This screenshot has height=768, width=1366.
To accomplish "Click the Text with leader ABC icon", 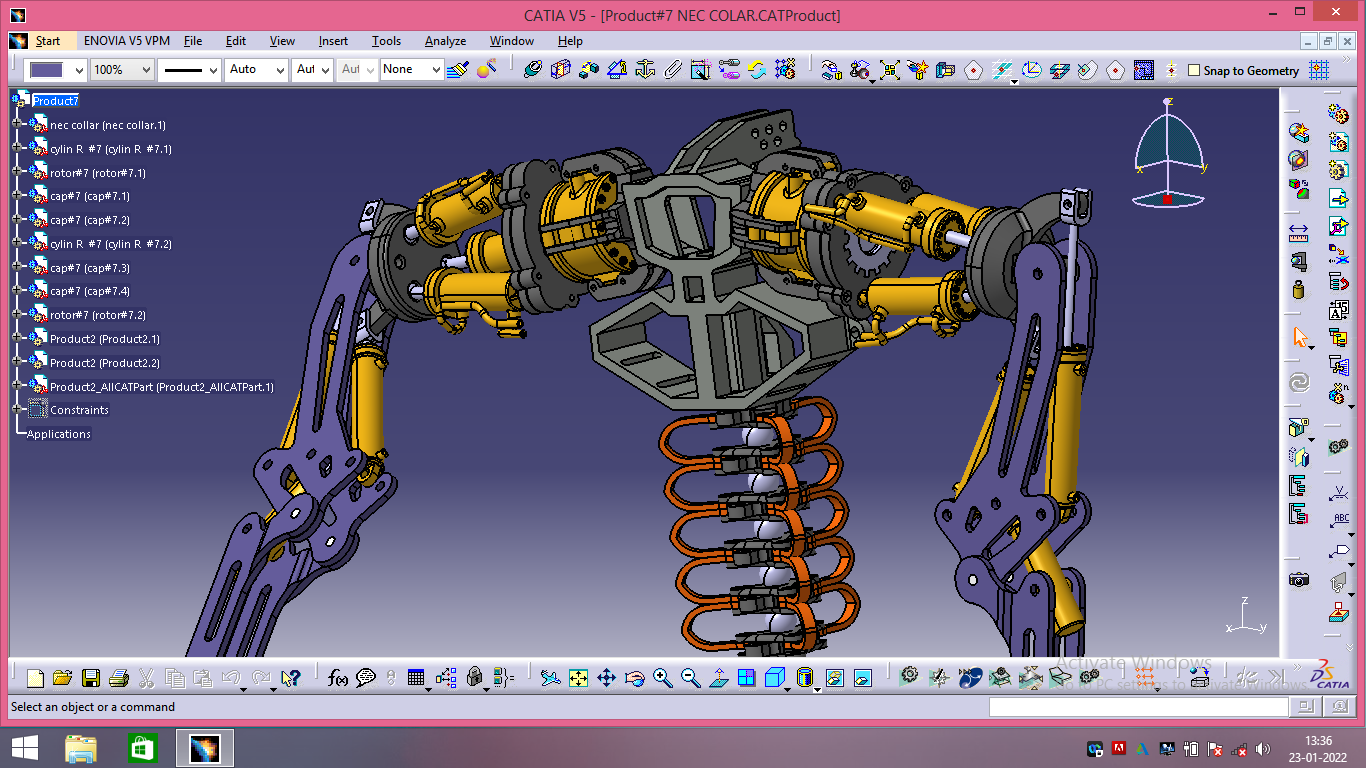I will 1340,521.
